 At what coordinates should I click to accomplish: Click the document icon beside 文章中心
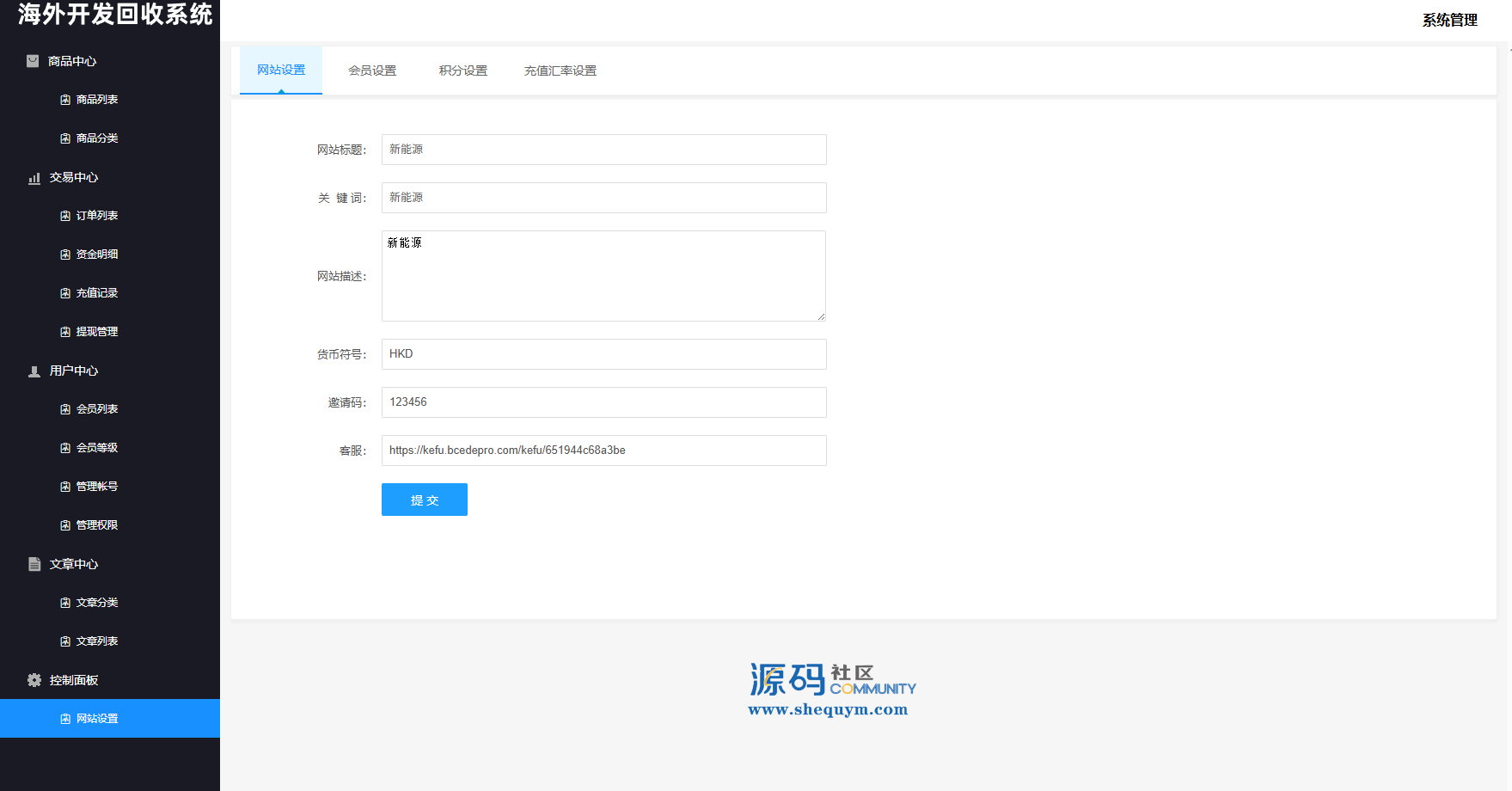pos(34,564)
